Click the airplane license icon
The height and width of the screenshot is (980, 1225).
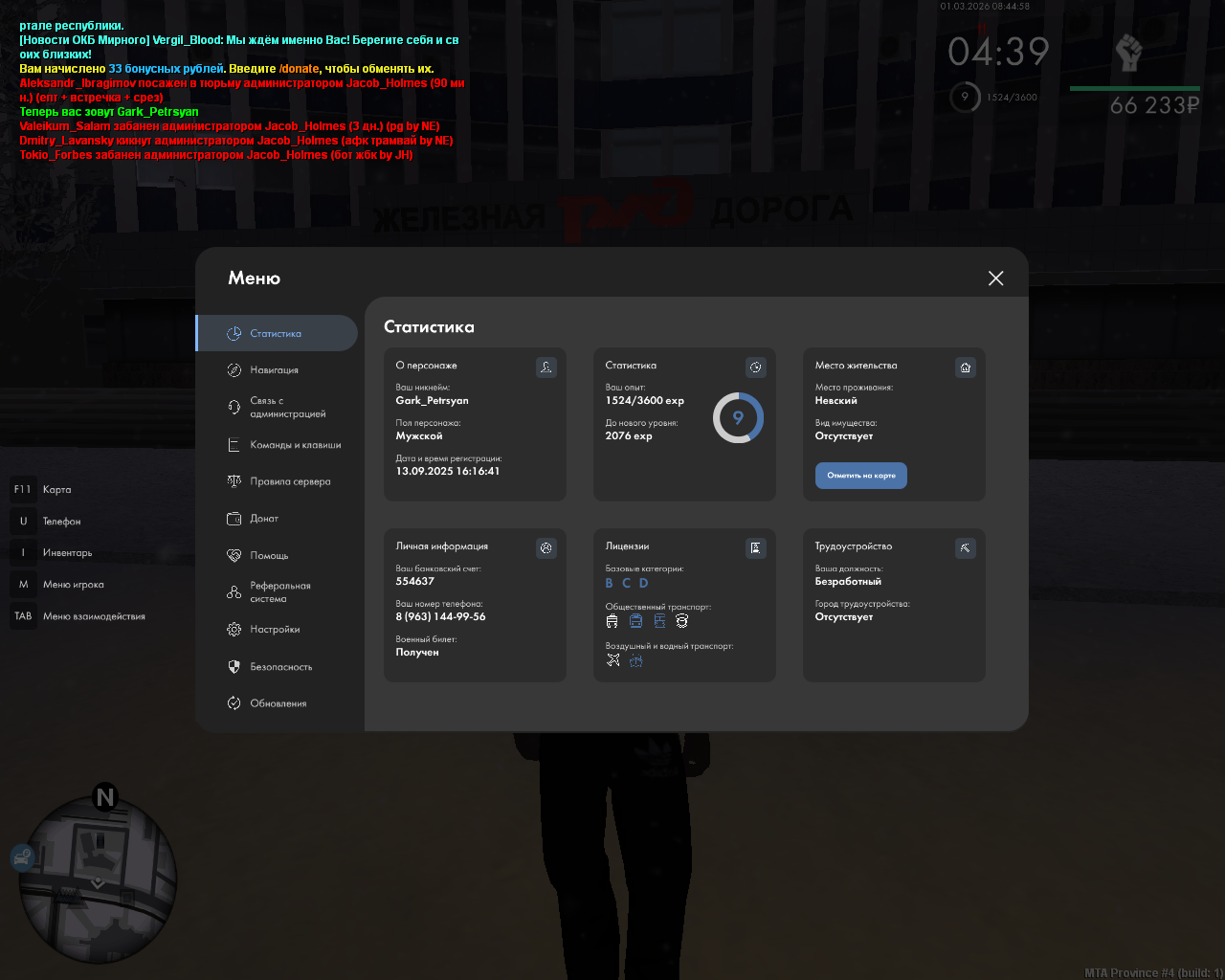tap(613, 660)
